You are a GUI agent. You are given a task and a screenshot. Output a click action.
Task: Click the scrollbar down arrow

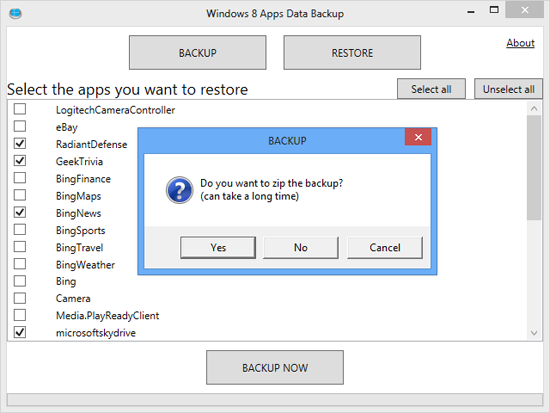pyautogui.click(x=534, y=333)
